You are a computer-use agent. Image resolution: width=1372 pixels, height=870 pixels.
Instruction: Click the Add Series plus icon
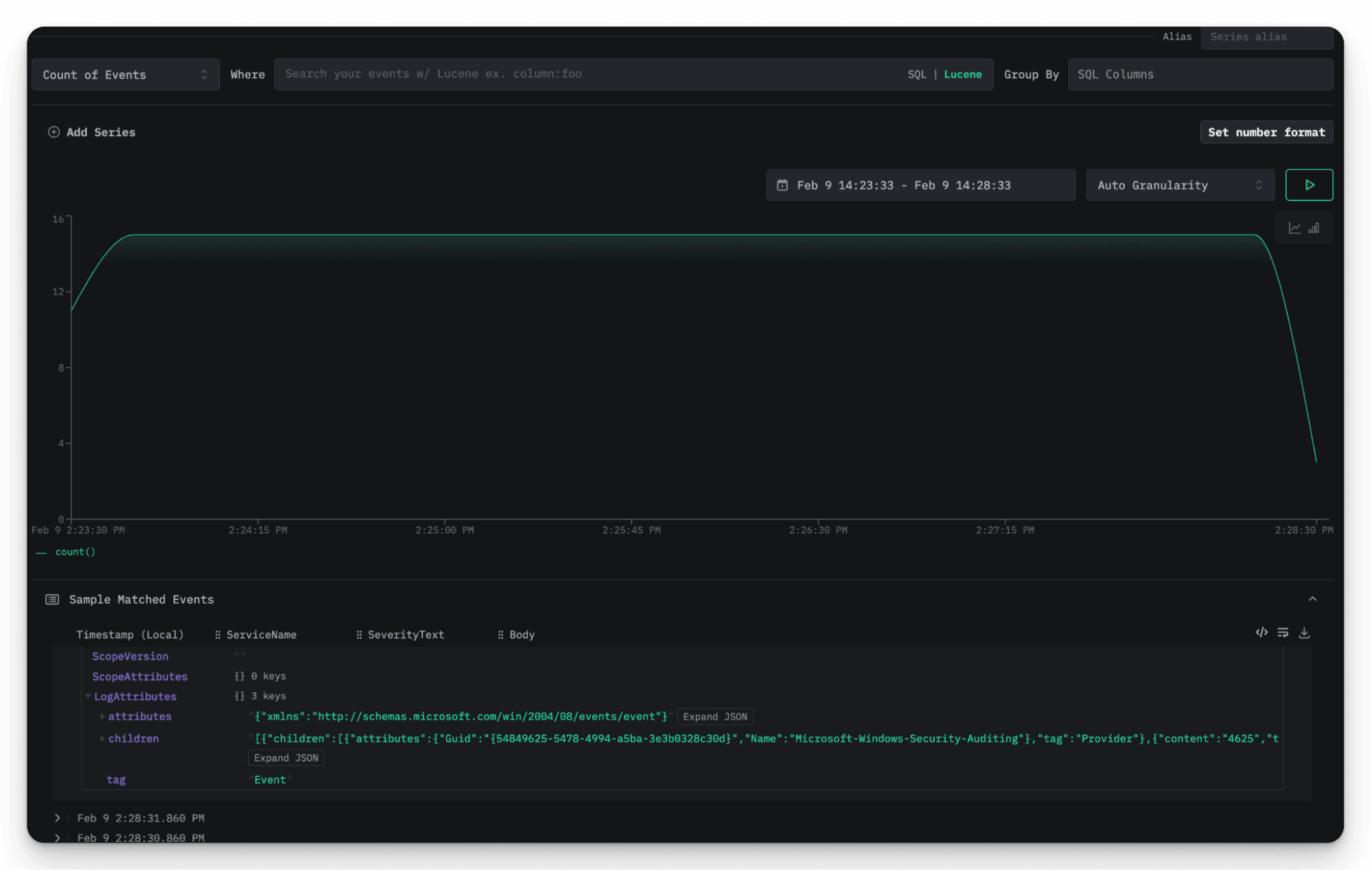pyautogui.click(x=54, y=132)
